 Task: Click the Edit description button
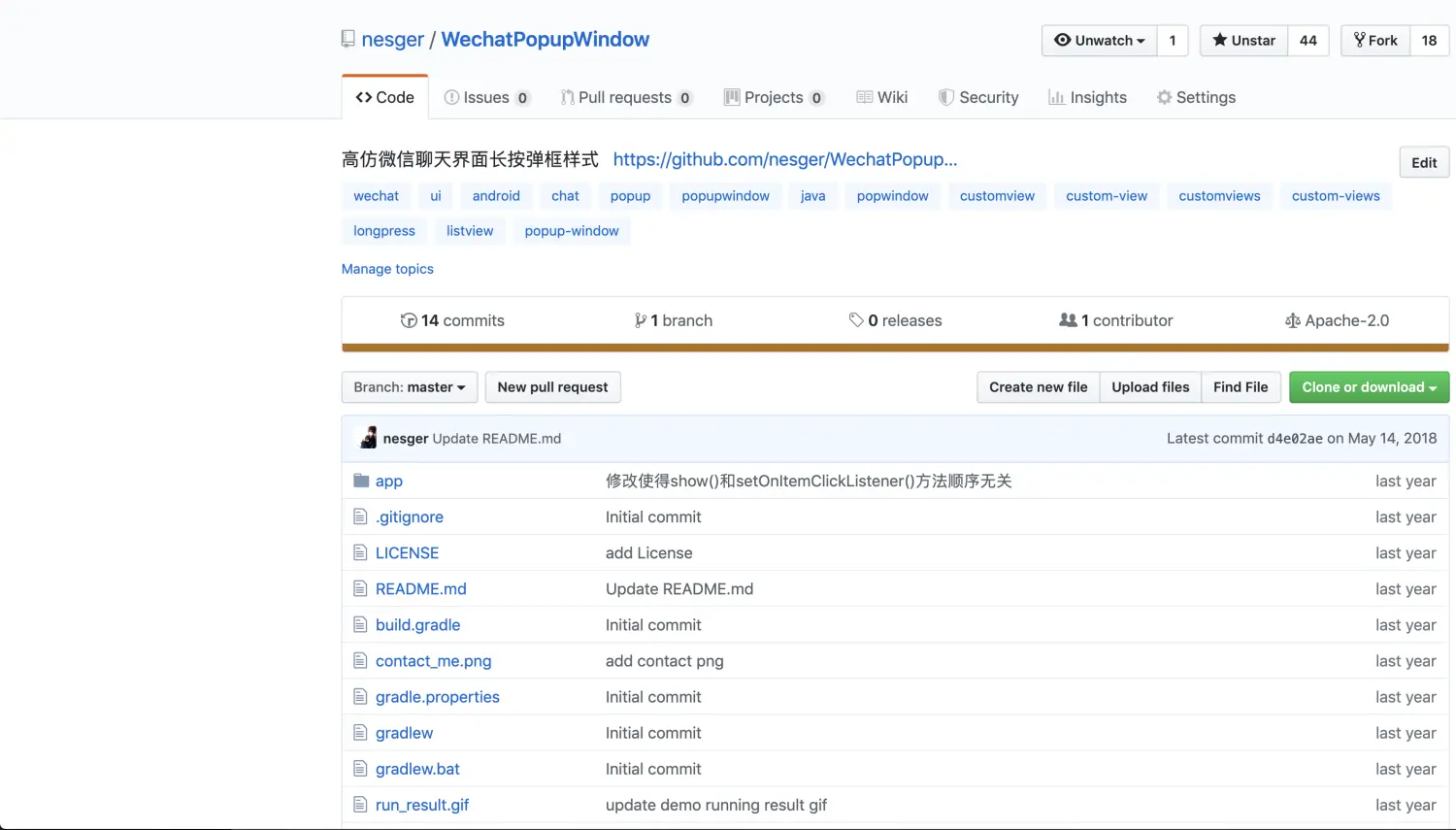point(1424,162)
